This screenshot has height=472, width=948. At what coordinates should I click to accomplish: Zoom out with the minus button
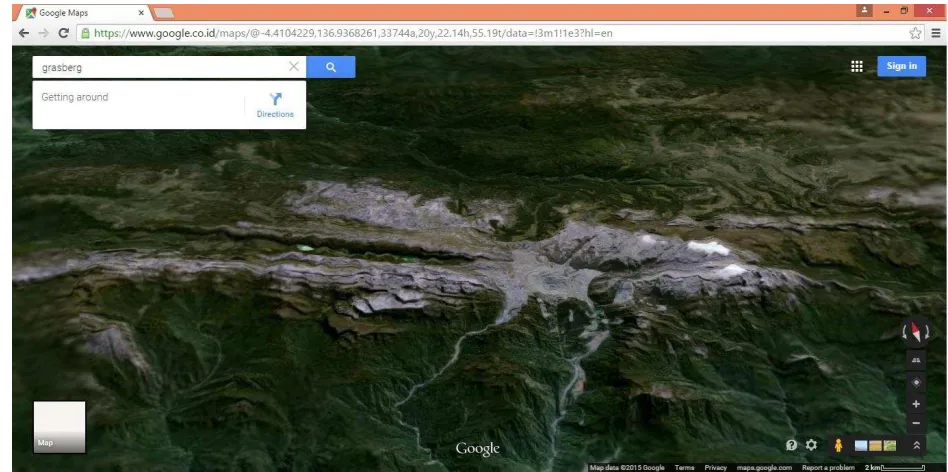[916, 423]
